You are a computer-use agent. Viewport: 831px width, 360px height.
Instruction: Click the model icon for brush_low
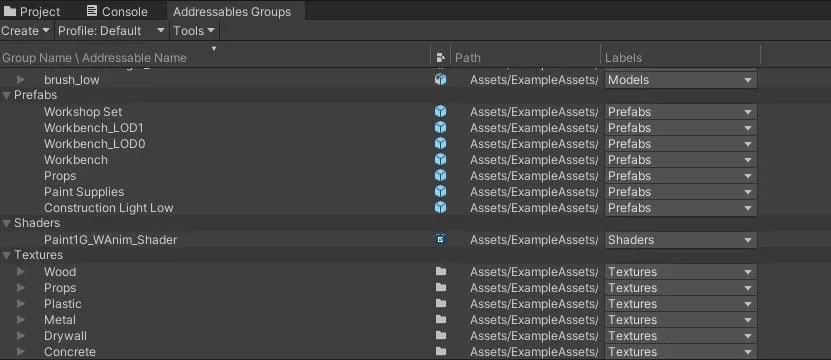(x=440, y=80)
